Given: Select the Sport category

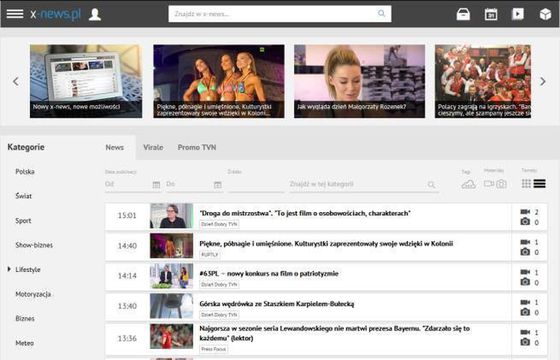Looking at the screenshot, I should tap(23, 221).
